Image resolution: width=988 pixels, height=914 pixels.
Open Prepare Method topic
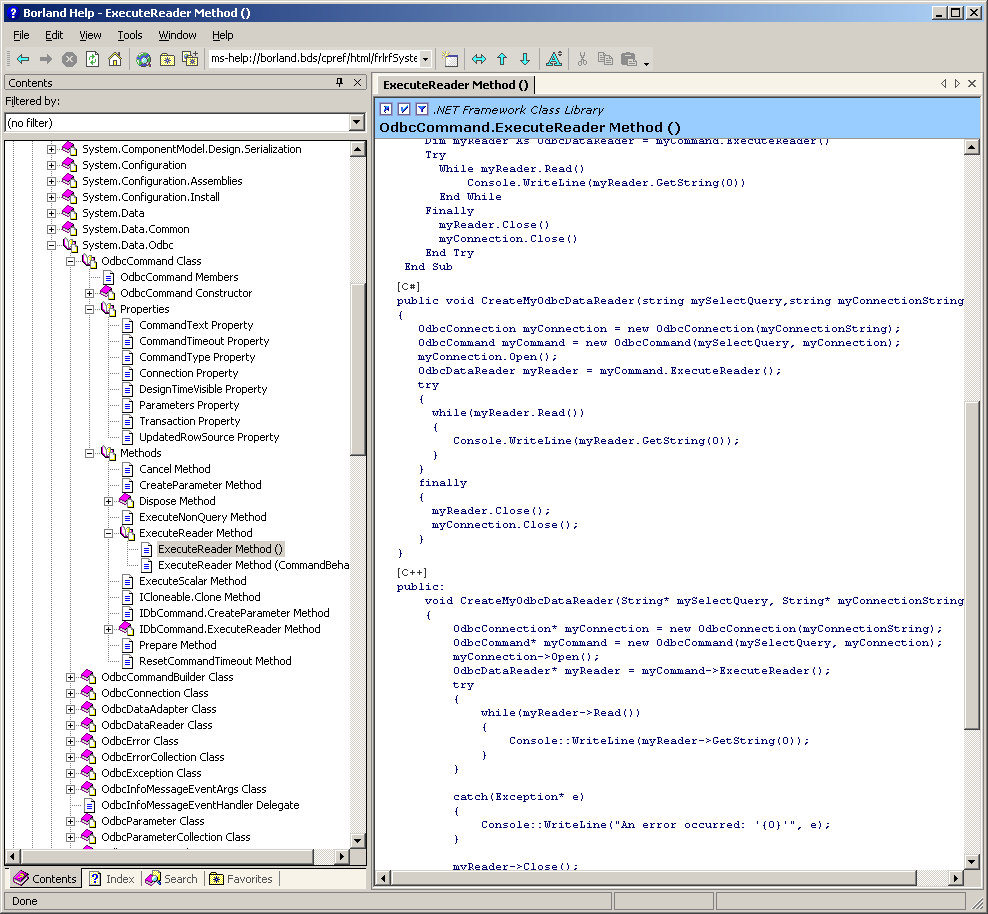pos(177,645)
